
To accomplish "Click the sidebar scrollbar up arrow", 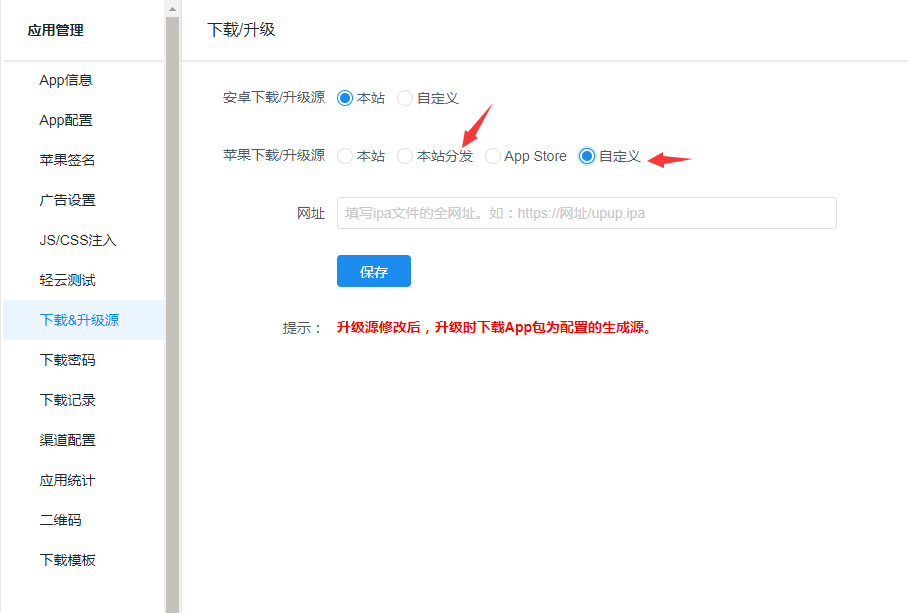I will (x=172, y=9).
